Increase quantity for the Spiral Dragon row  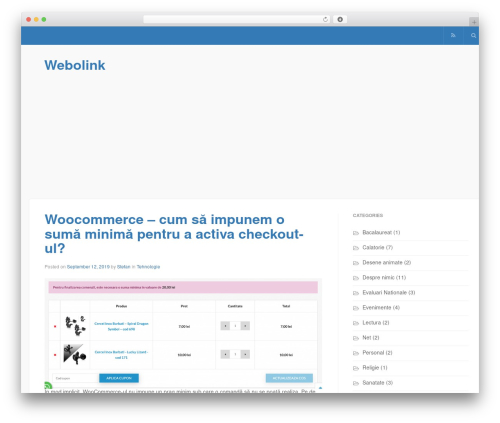pos(245,326)
